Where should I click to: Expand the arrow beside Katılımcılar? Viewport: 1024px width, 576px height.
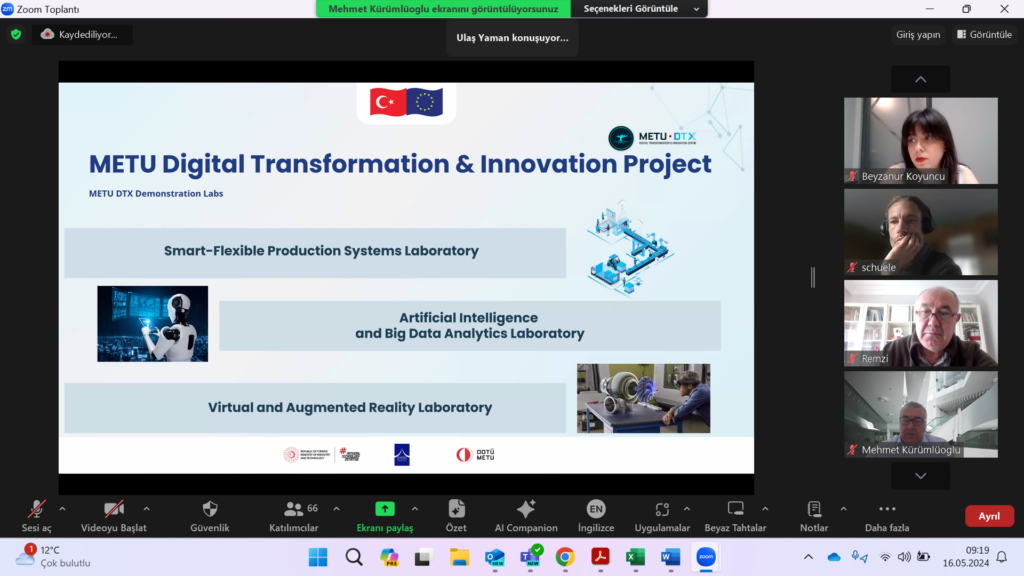click(x=336, y=509)
